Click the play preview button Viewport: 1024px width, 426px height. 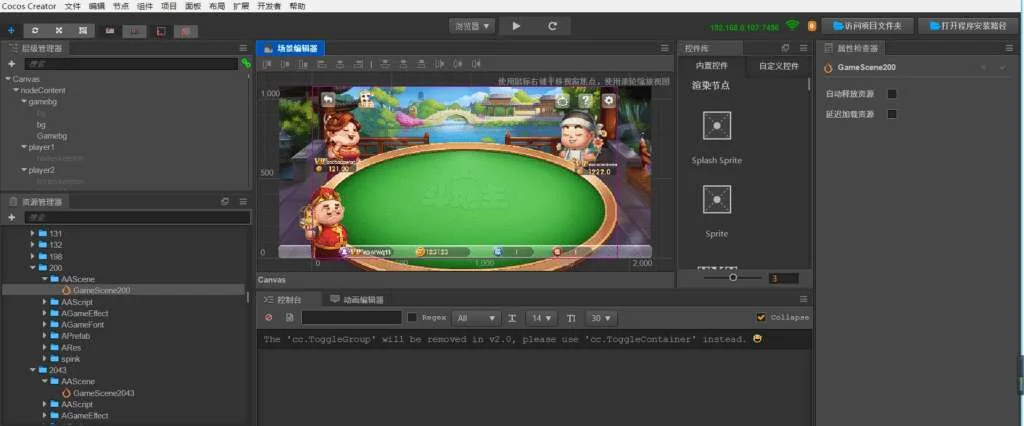tap(516, 25)
